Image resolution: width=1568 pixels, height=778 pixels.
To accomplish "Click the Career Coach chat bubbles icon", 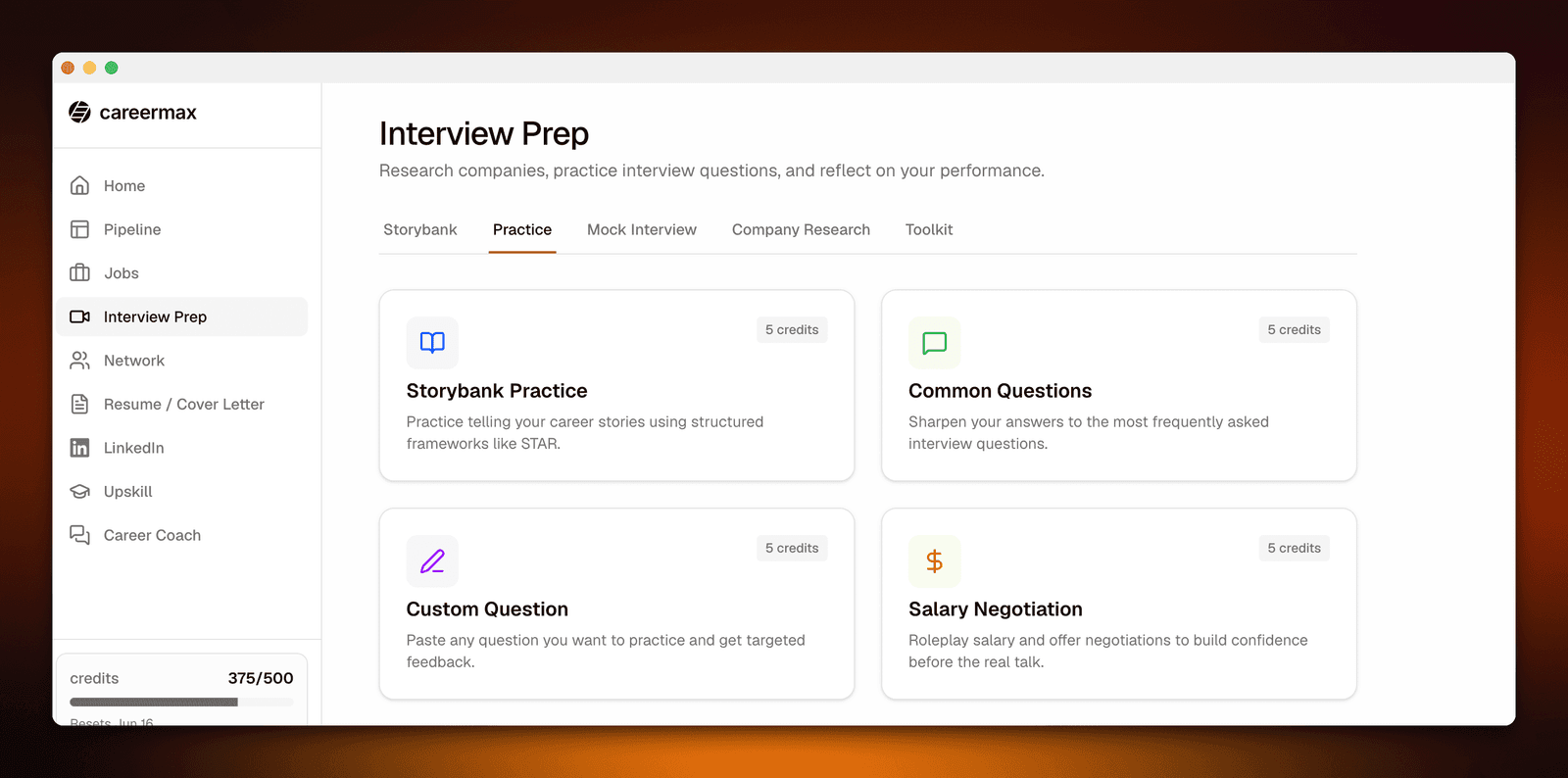I will pos(80,535).
